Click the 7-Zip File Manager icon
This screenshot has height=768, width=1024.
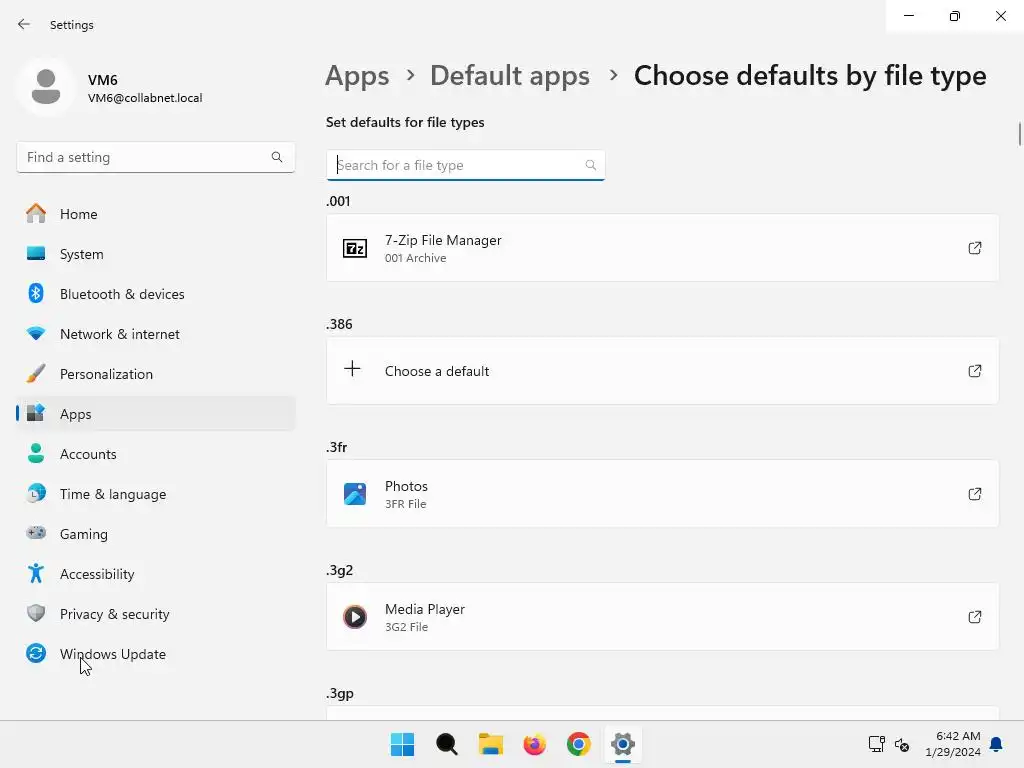355,248
